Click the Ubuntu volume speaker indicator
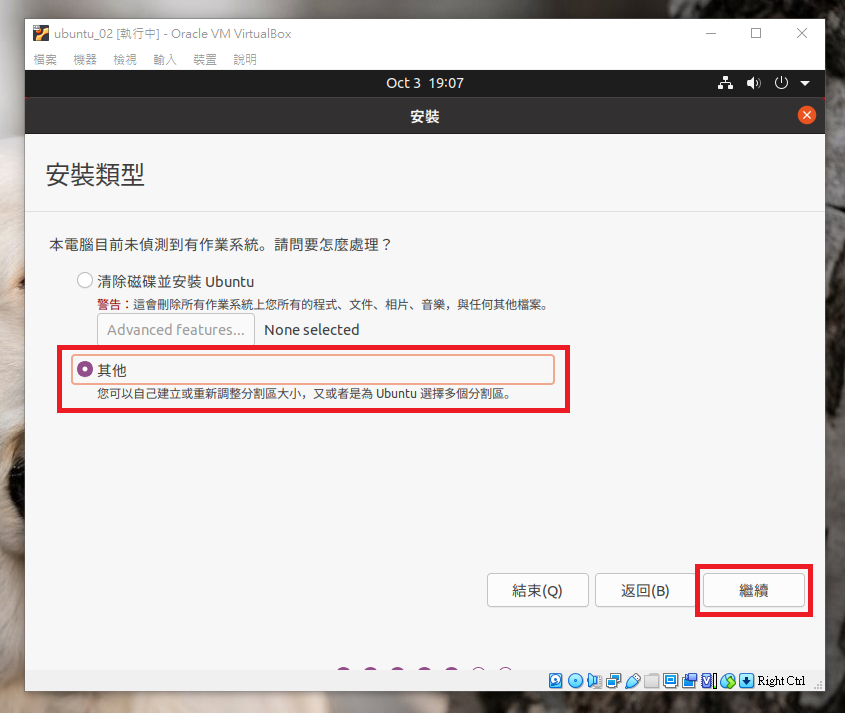The width and height of the screenshot is (845, 713). coord(753,83)
